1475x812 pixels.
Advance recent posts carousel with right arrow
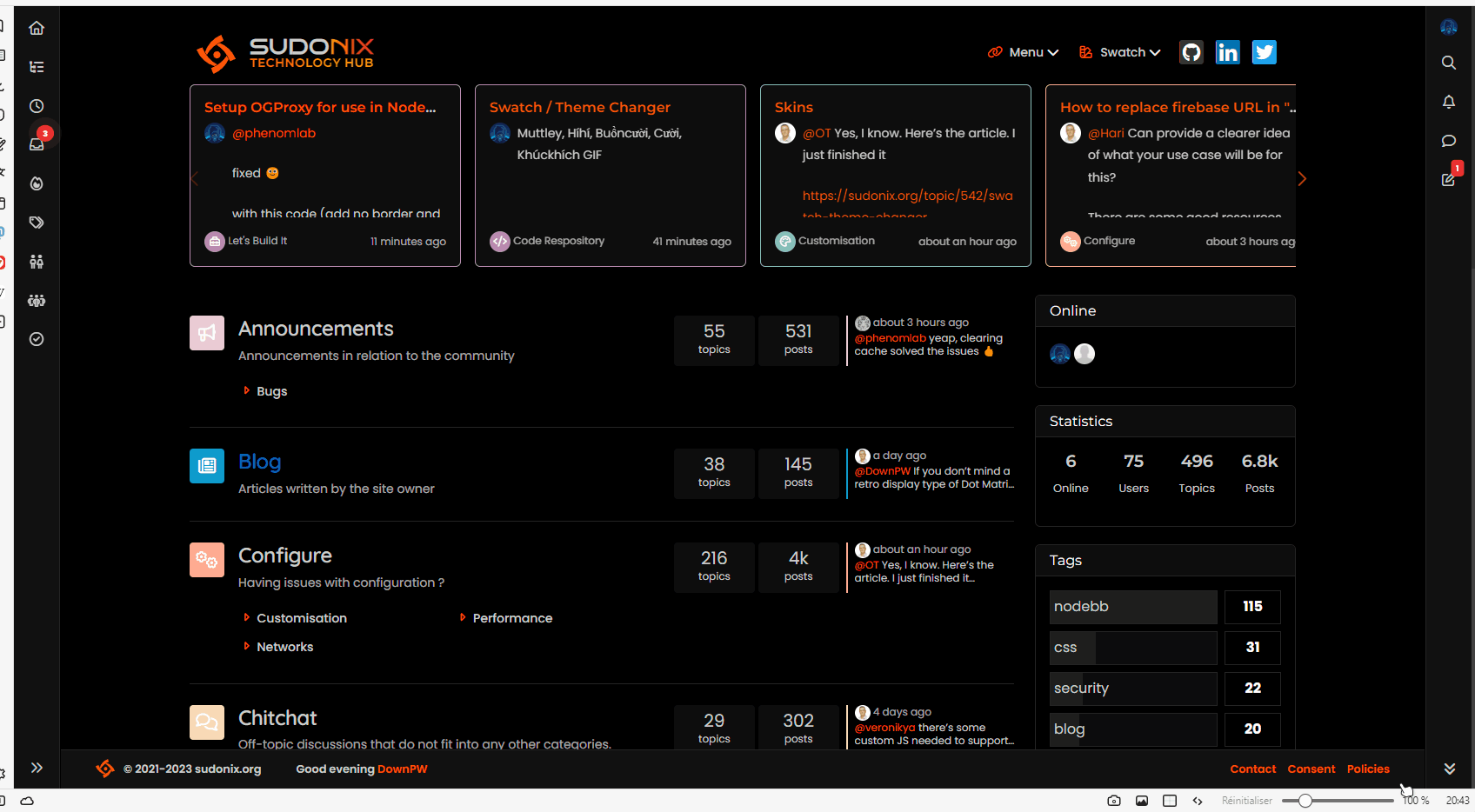[x=1302, y=178]
